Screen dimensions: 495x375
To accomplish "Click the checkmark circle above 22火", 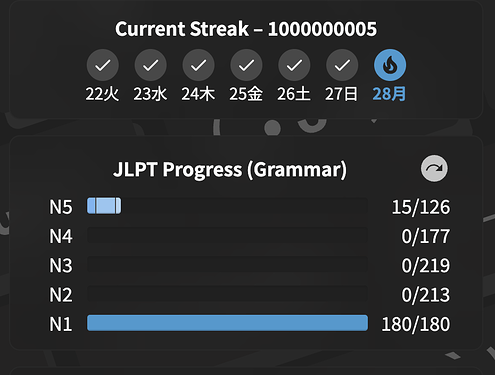I will (103, 65).
